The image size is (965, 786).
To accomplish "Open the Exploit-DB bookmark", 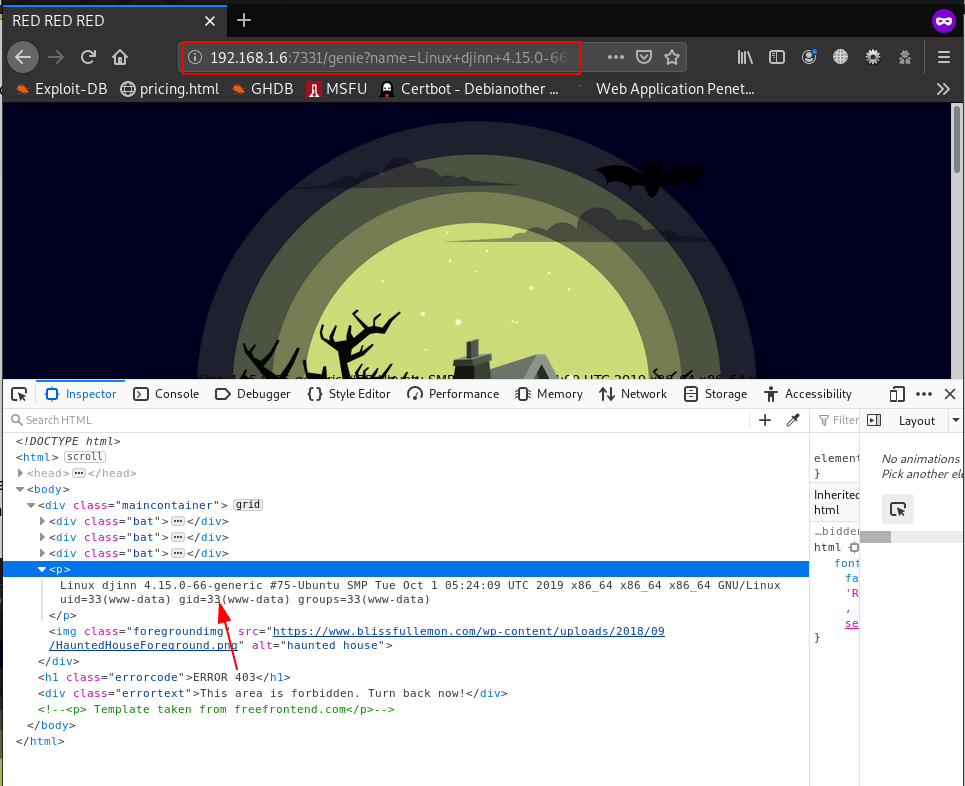I will 60,89.
